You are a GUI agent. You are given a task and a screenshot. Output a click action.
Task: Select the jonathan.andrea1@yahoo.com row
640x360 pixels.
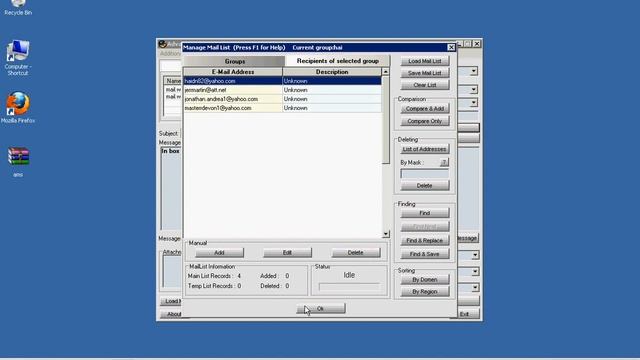[x=282, y=99]
